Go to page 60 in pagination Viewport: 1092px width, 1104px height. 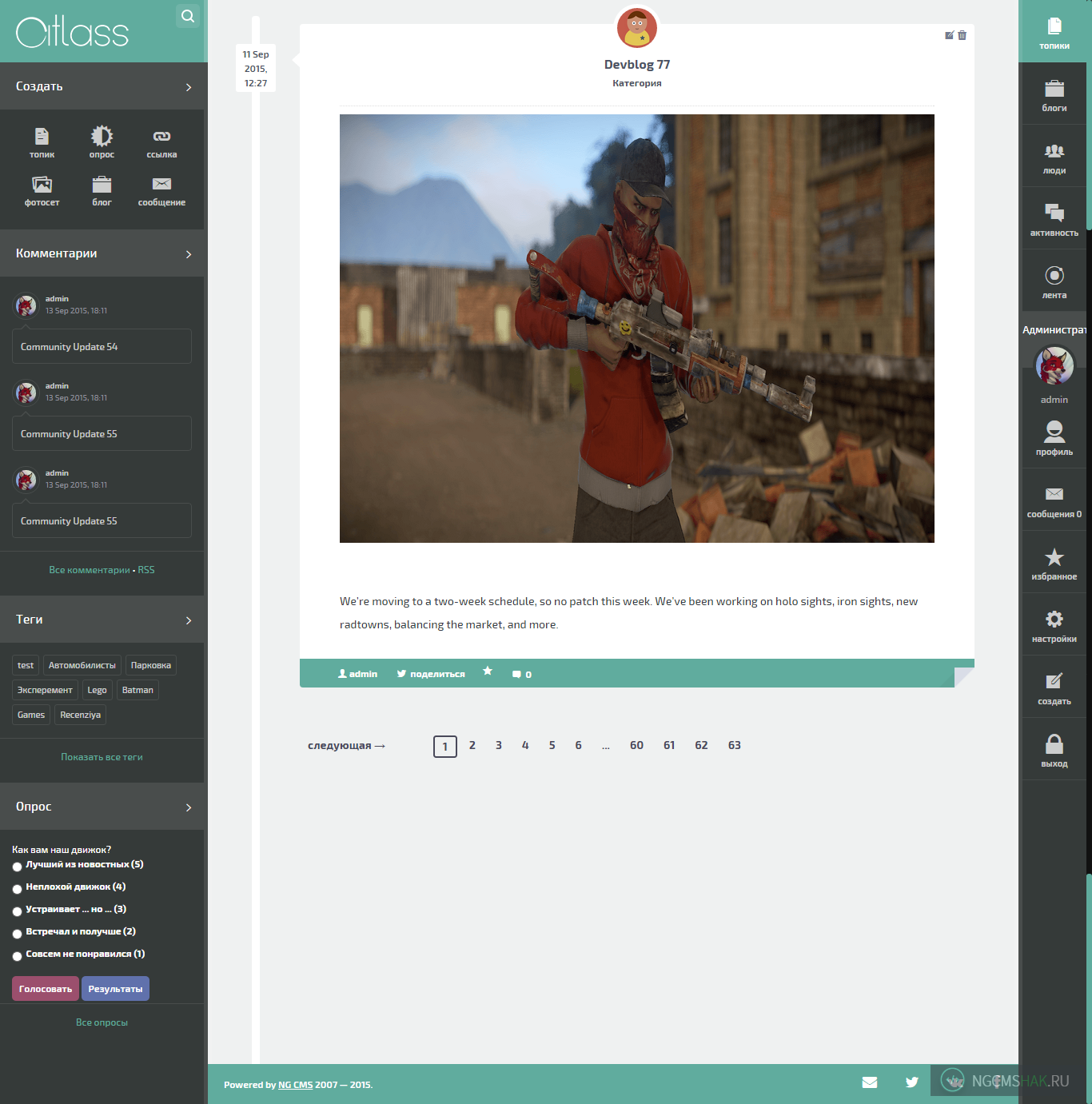click(636, 745)
